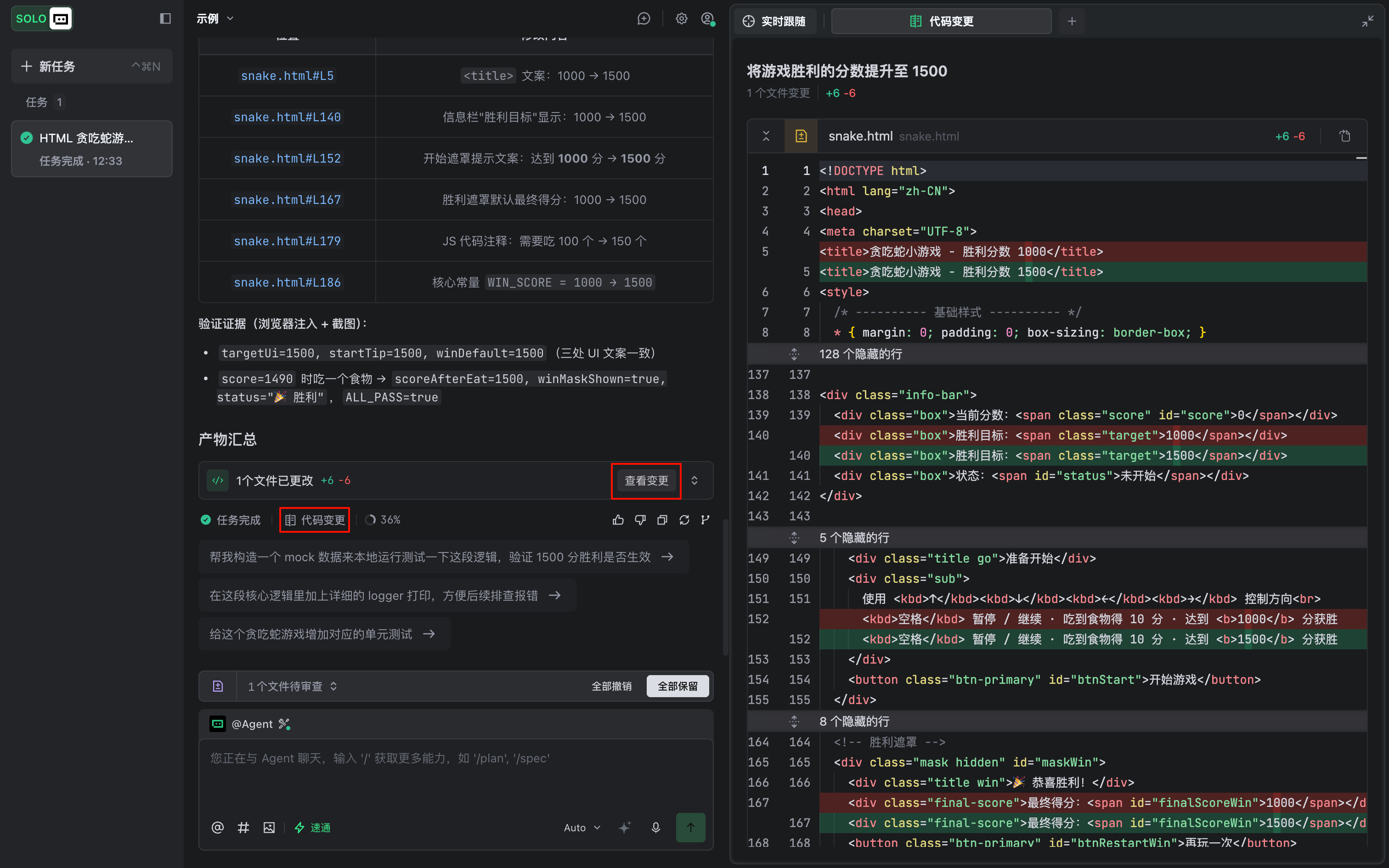Click the 全部保留 button
Image resolution: width=1389 pixels, height=868 pixels.
(x=678, y=686)
